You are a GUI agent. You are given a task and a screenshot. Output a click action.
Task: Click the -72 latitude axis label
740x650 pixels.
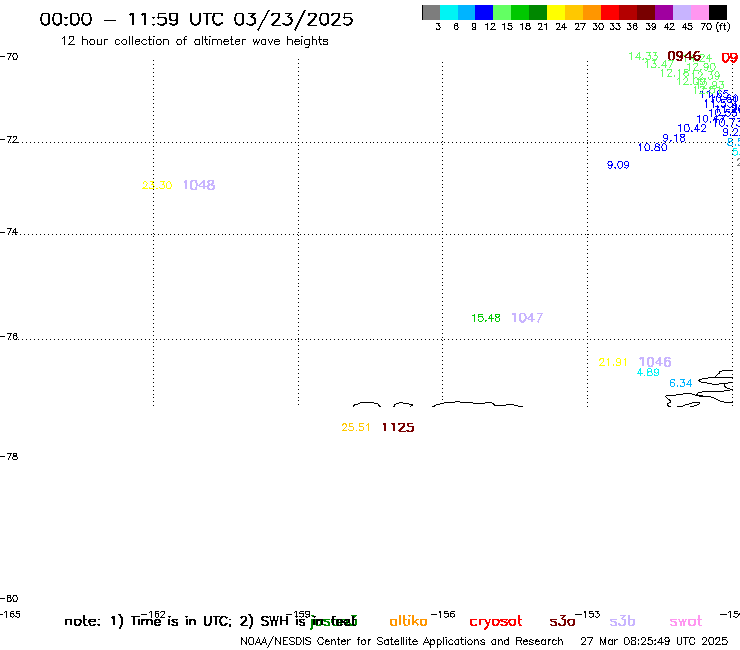click(x=9, y=140)
